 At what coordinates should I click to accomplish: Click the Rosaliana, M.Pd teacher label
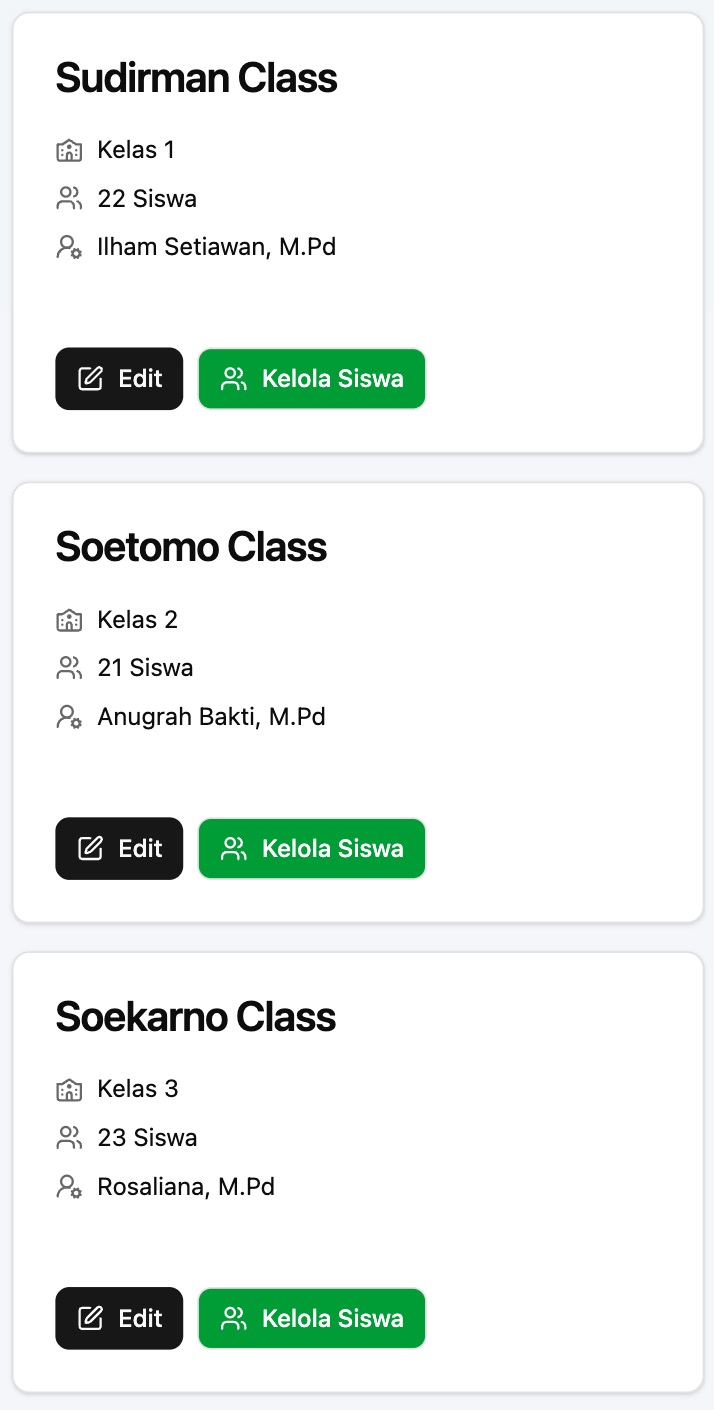(186, 1187)
